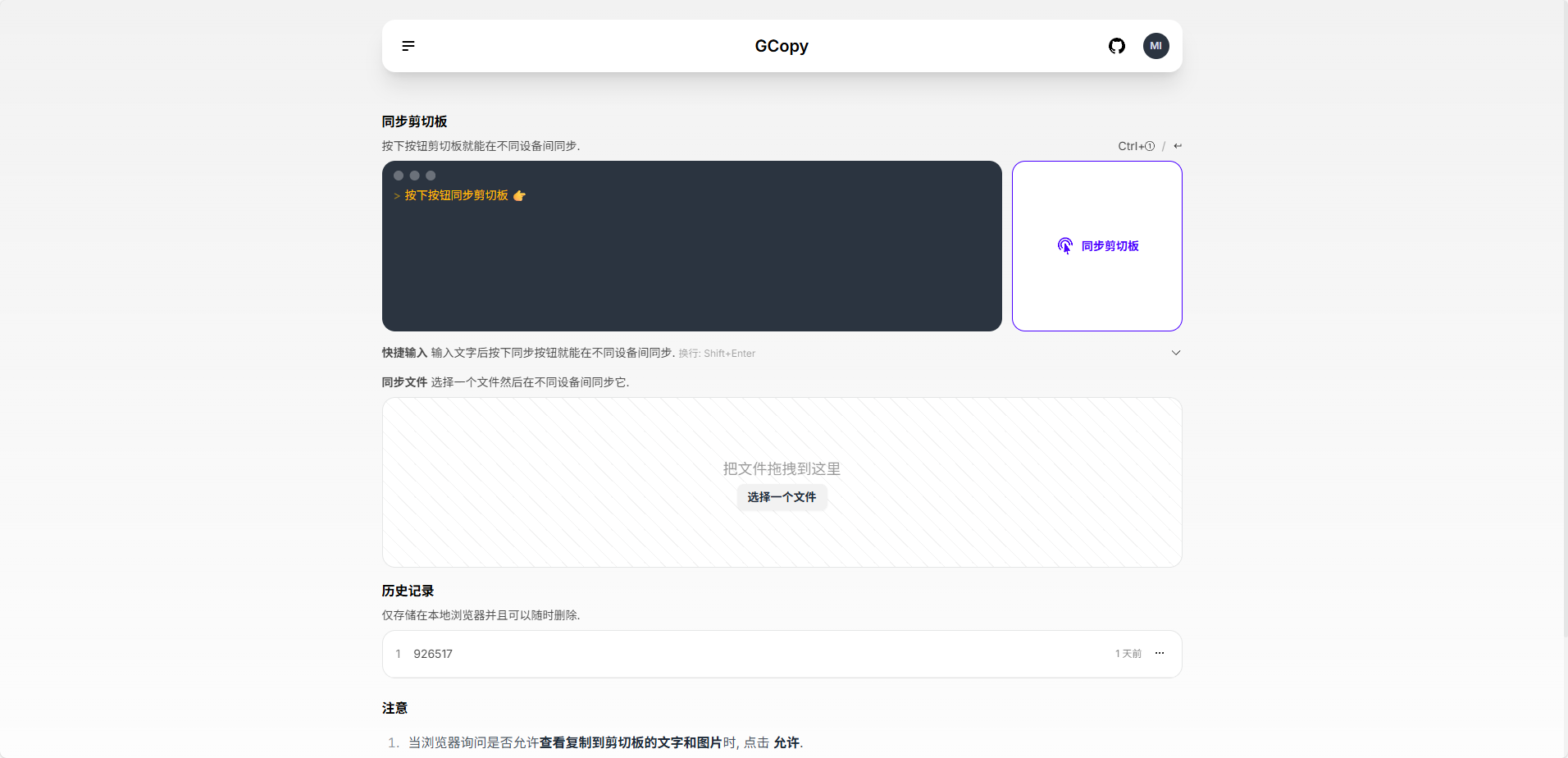Select history record 926517
The image size is (1568, 758).
coord(432,653)
